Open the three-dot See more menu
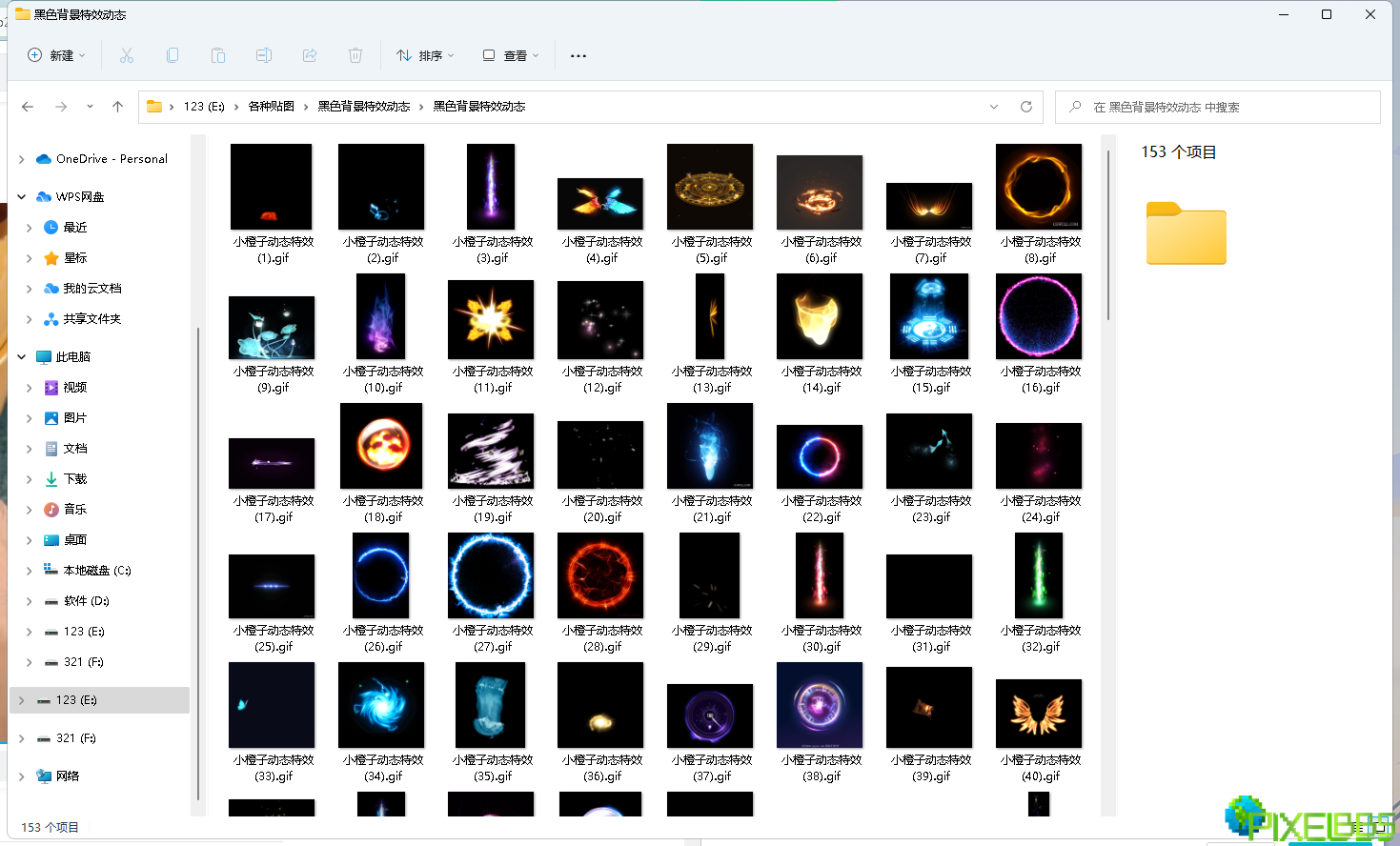 tap(578, 55)
